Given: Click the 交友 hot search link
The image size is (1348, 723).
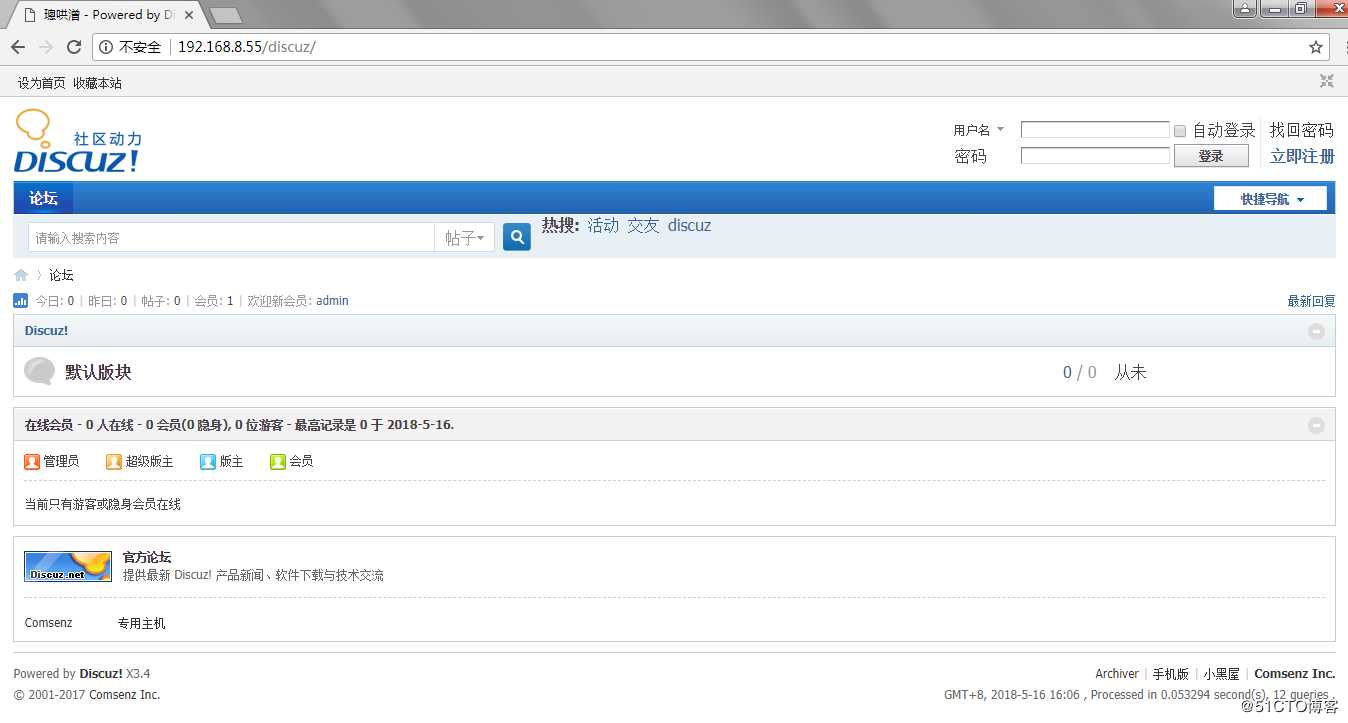Looking at the screenshot, I should pyautogui.click(x=643, y=226).
